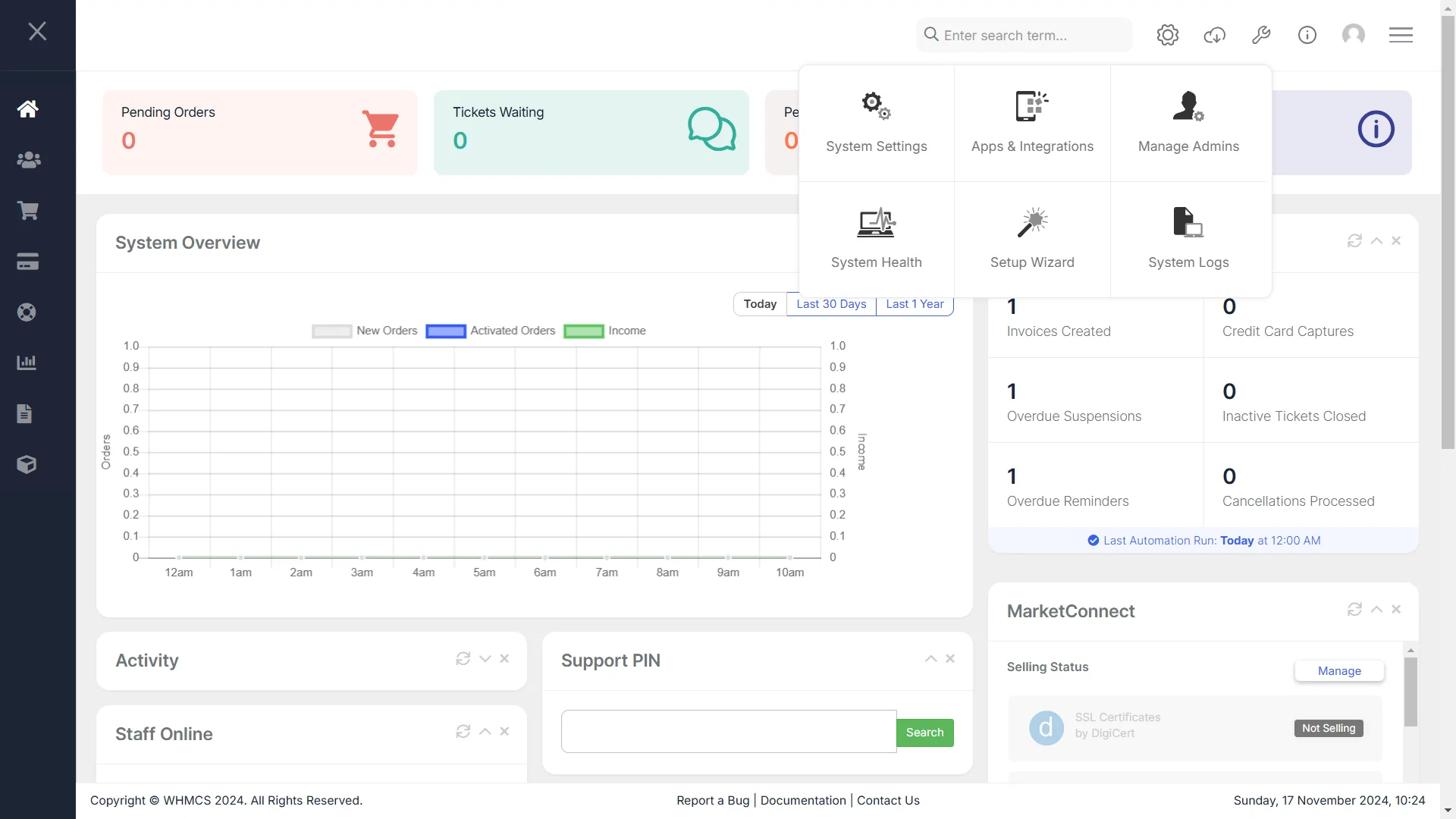The height and width of the screenshot is (819, 1456).
Task: Open the user account avatar icon
Action: pyautogui.click(x=1353, y=35)
